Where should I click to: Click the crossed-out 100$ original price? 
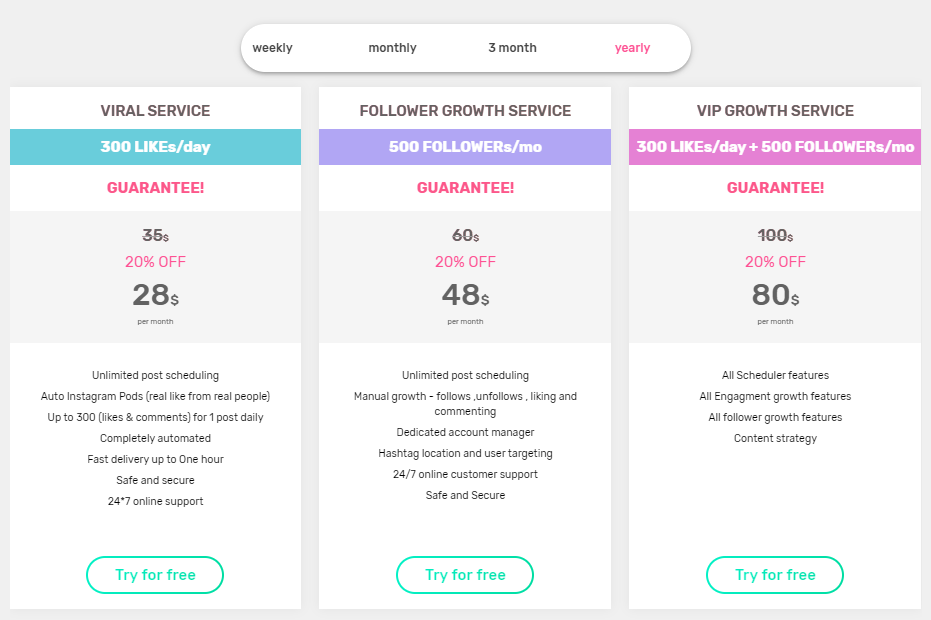[775, 236]
